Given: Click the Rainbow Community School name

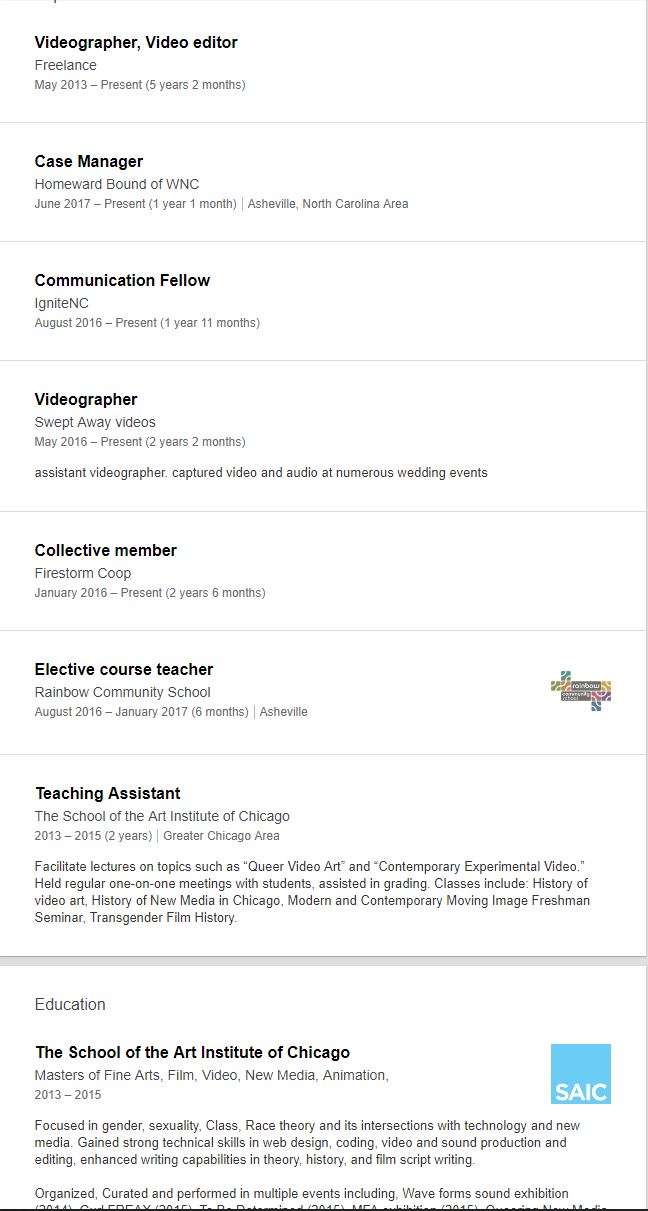Looking at the screenshot, I should click(123, 692).
